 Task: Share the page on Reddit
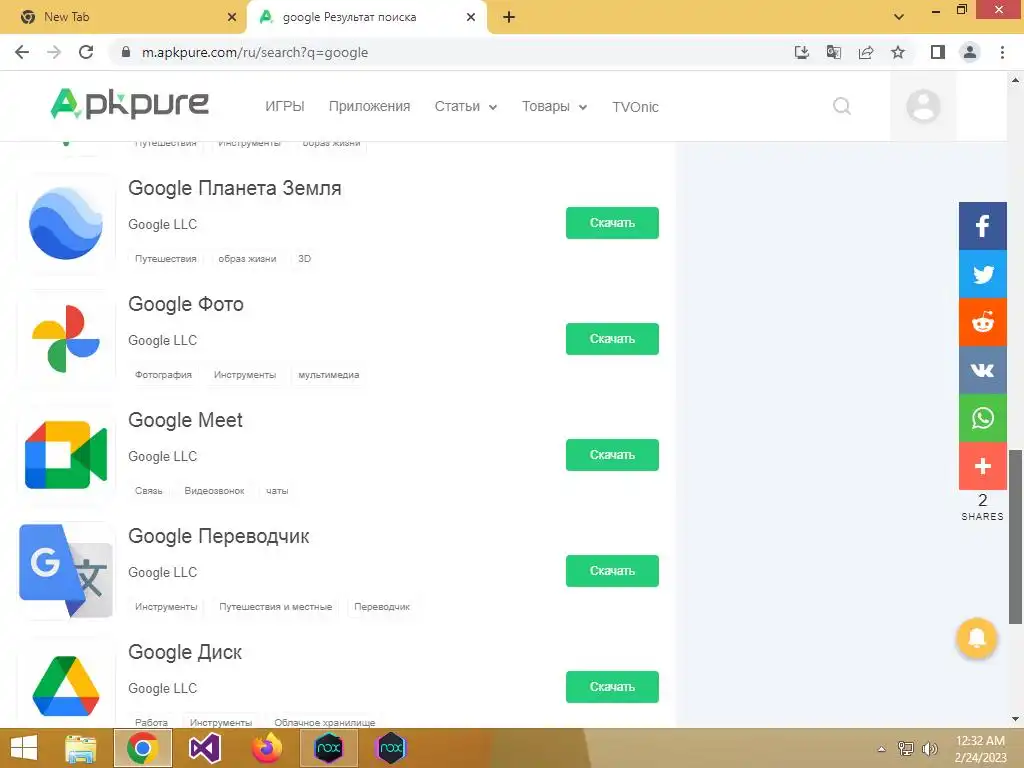coord(982,322)
